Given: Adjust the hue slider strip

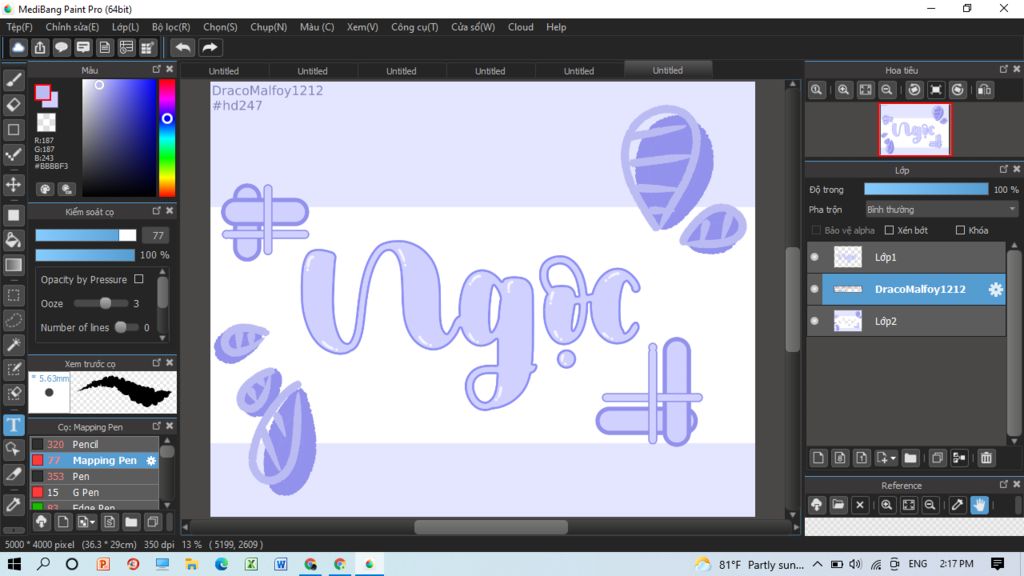Looking at the screenshot, I should [x=167, y=138].
